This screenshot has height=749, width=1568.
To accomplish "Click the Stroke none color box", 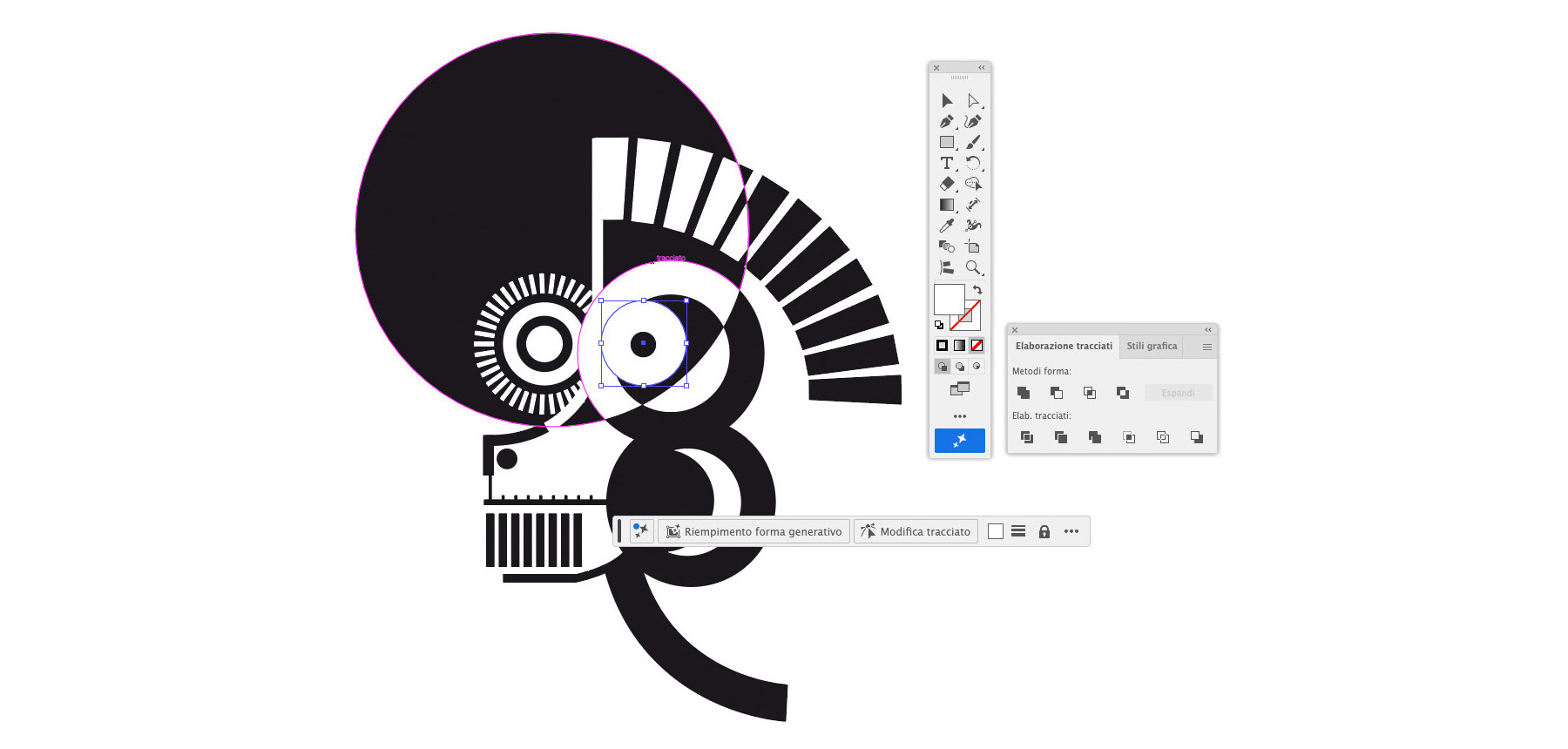I will point(971,320).
